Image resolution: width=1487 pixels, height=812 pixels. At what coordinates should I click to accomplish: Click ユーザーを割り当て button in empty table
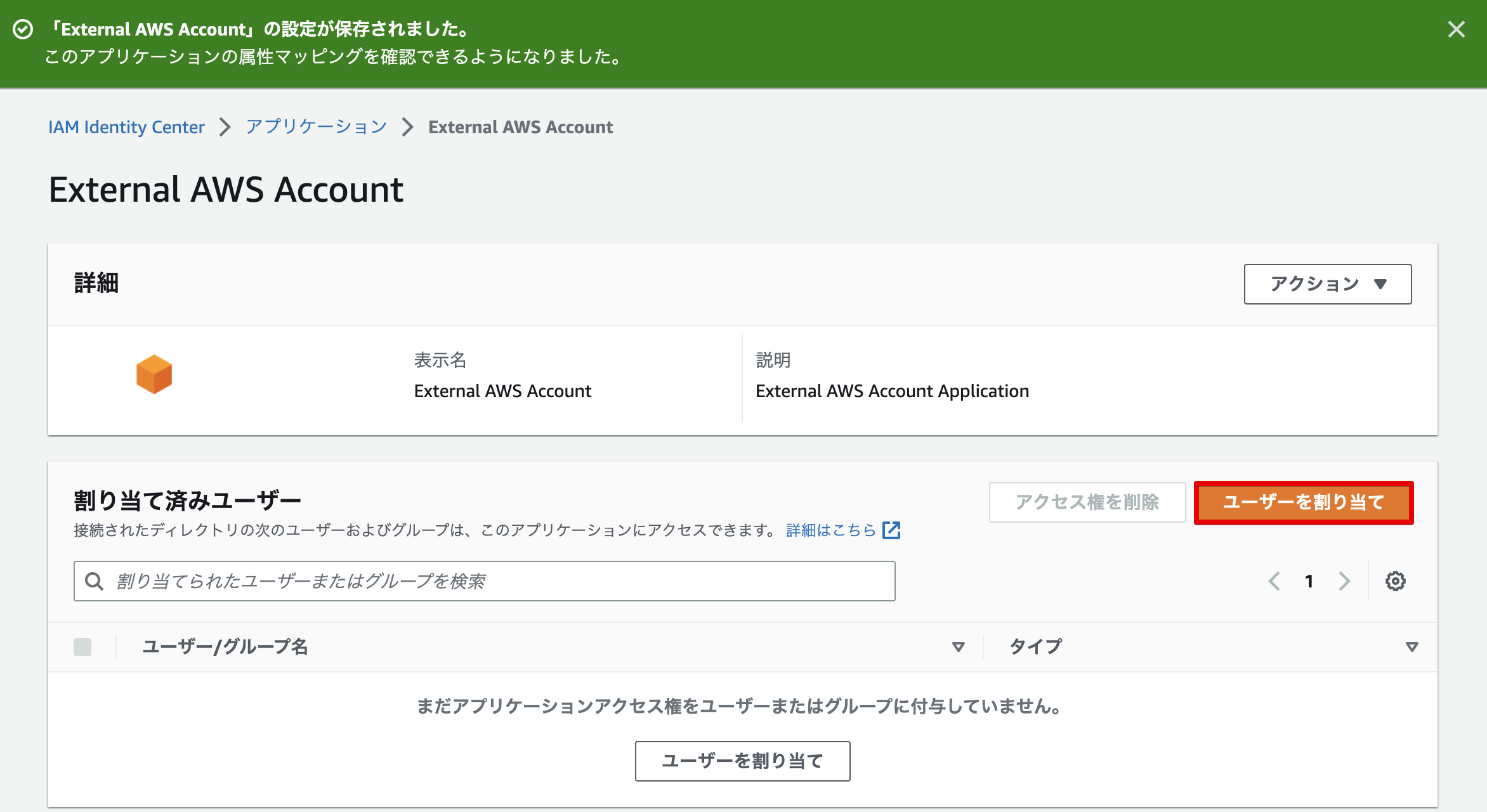(x=742, y=761)
